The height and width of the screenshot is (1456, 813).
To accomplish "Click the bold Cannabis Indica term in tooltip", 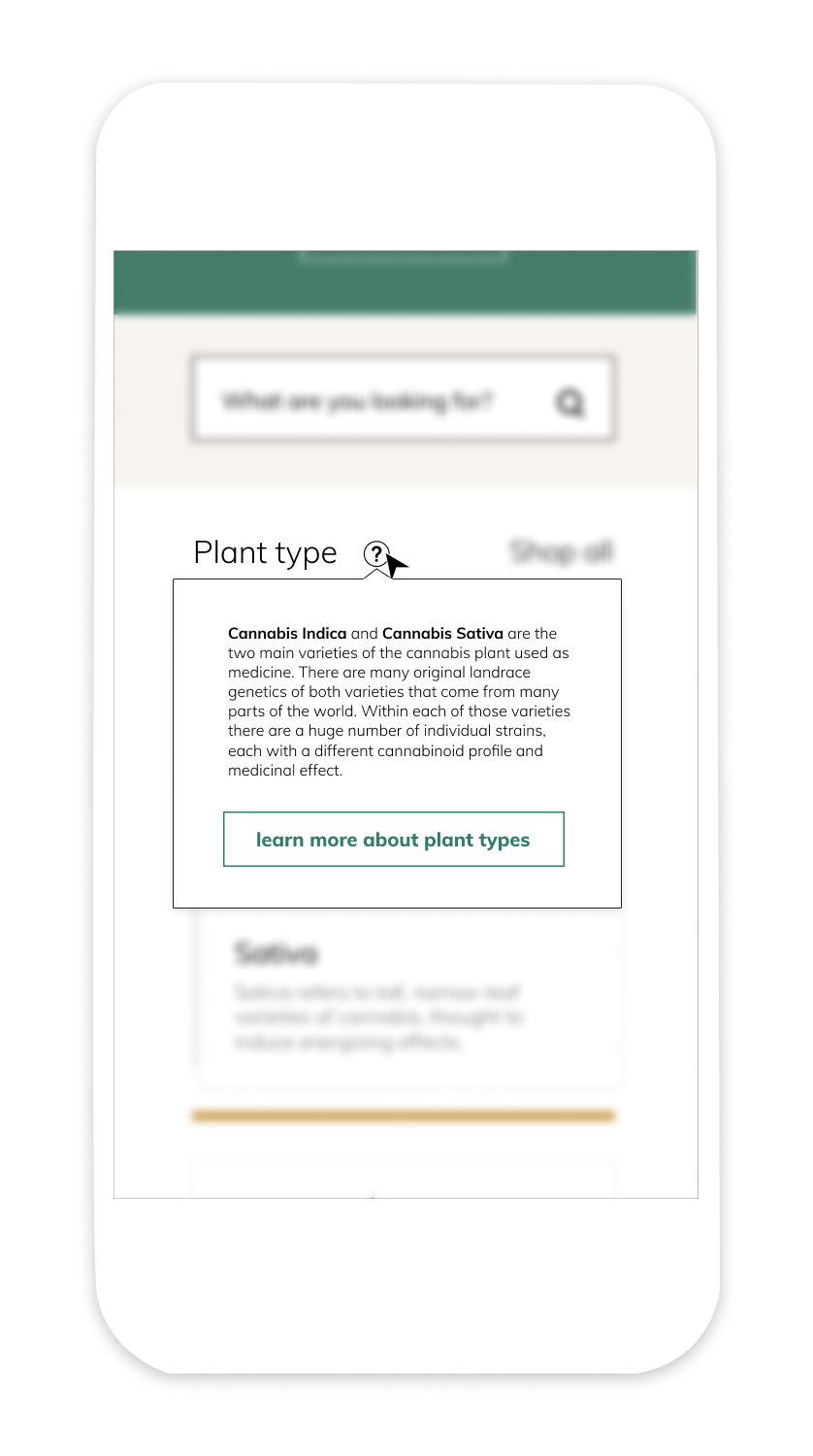I will 287,634.
